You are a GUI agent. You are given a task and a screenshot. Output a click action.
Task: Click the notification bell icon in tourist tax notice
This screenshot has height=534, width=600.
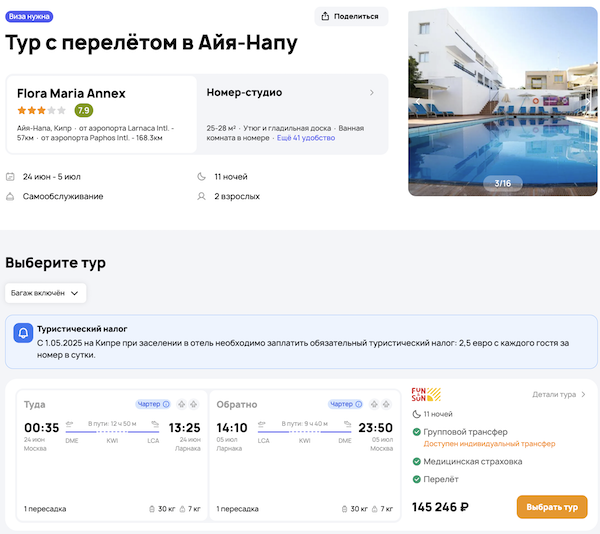24,334
